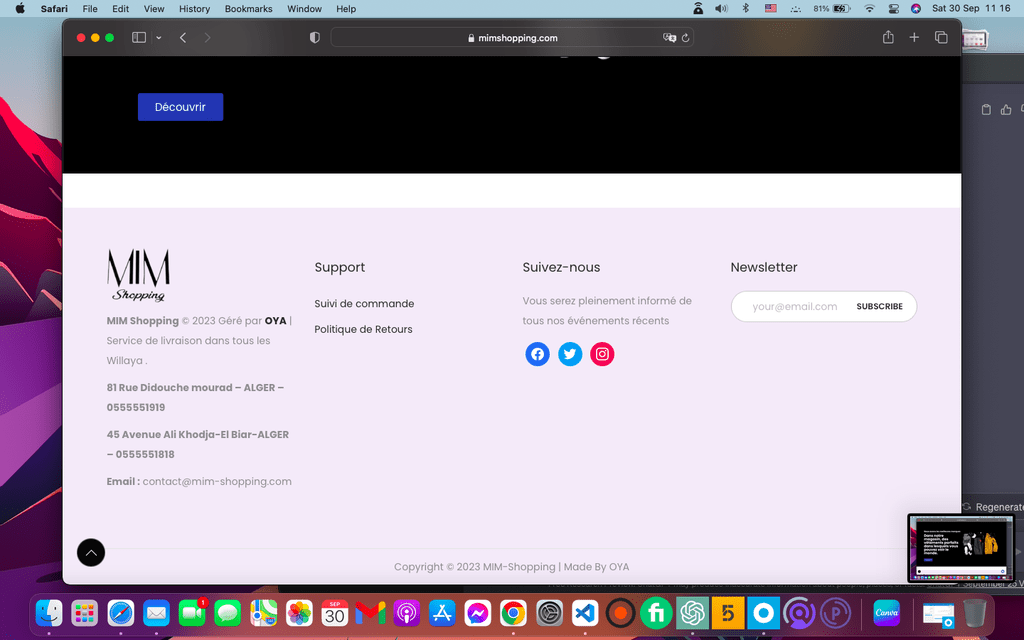The image size is (1024, 640).
Task: Open the Twitter social icon
Action: (569, 354)
